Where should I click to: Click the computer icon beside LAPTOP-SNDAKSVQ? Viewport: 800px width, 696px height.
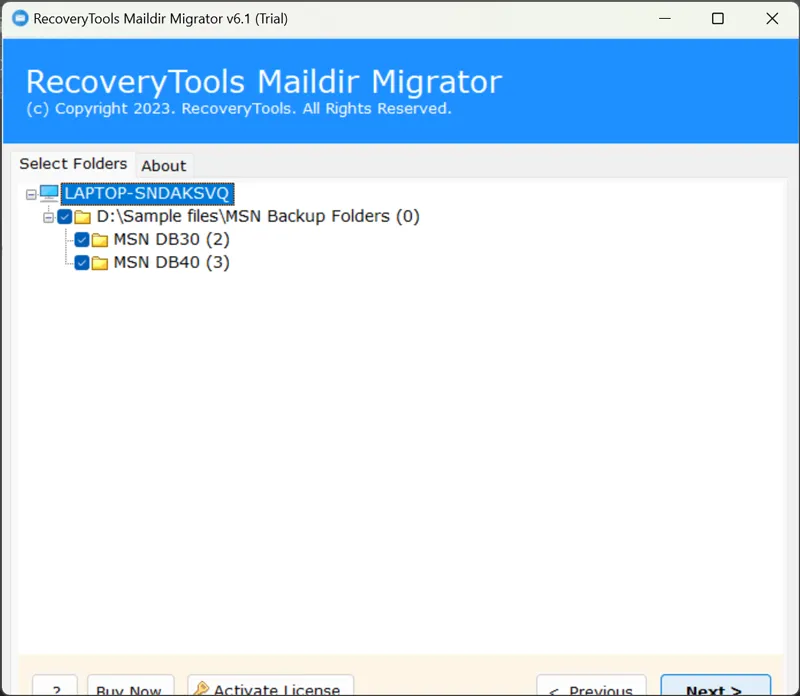click(49, 193)
